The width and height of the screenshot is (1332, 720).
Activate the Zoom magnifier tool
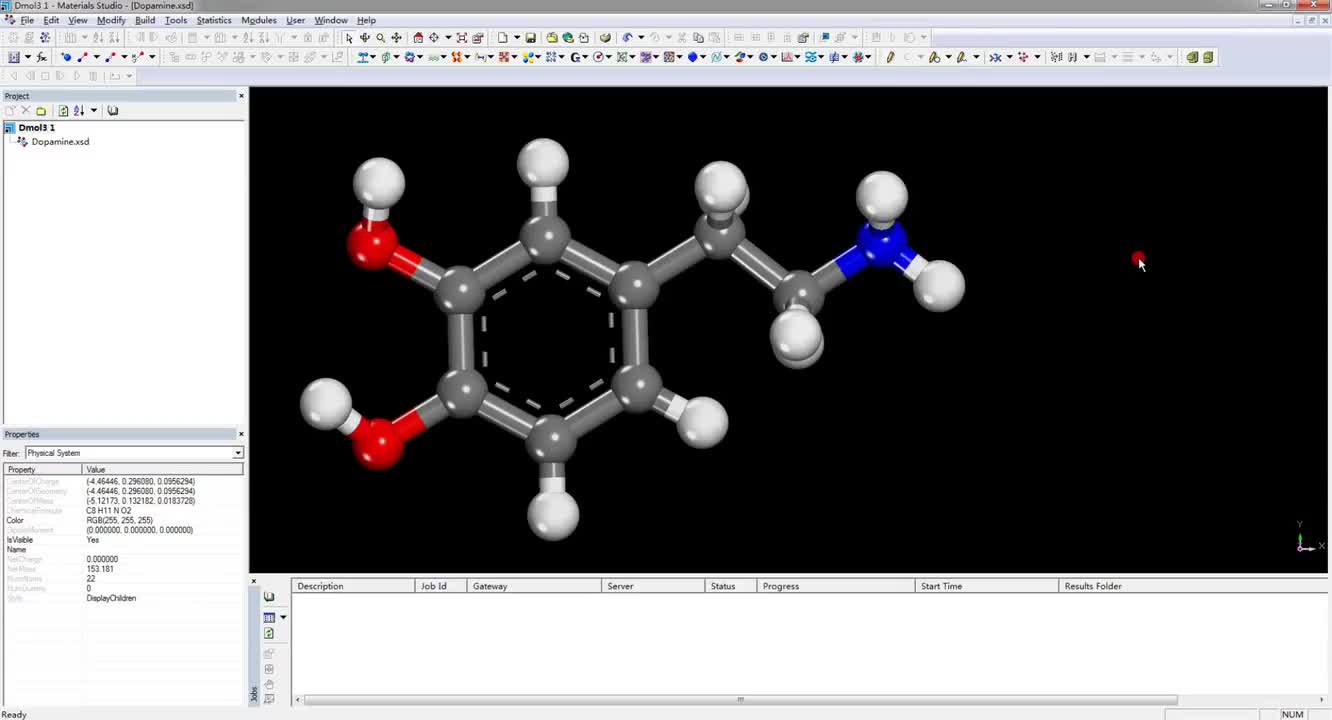(380, 38)
